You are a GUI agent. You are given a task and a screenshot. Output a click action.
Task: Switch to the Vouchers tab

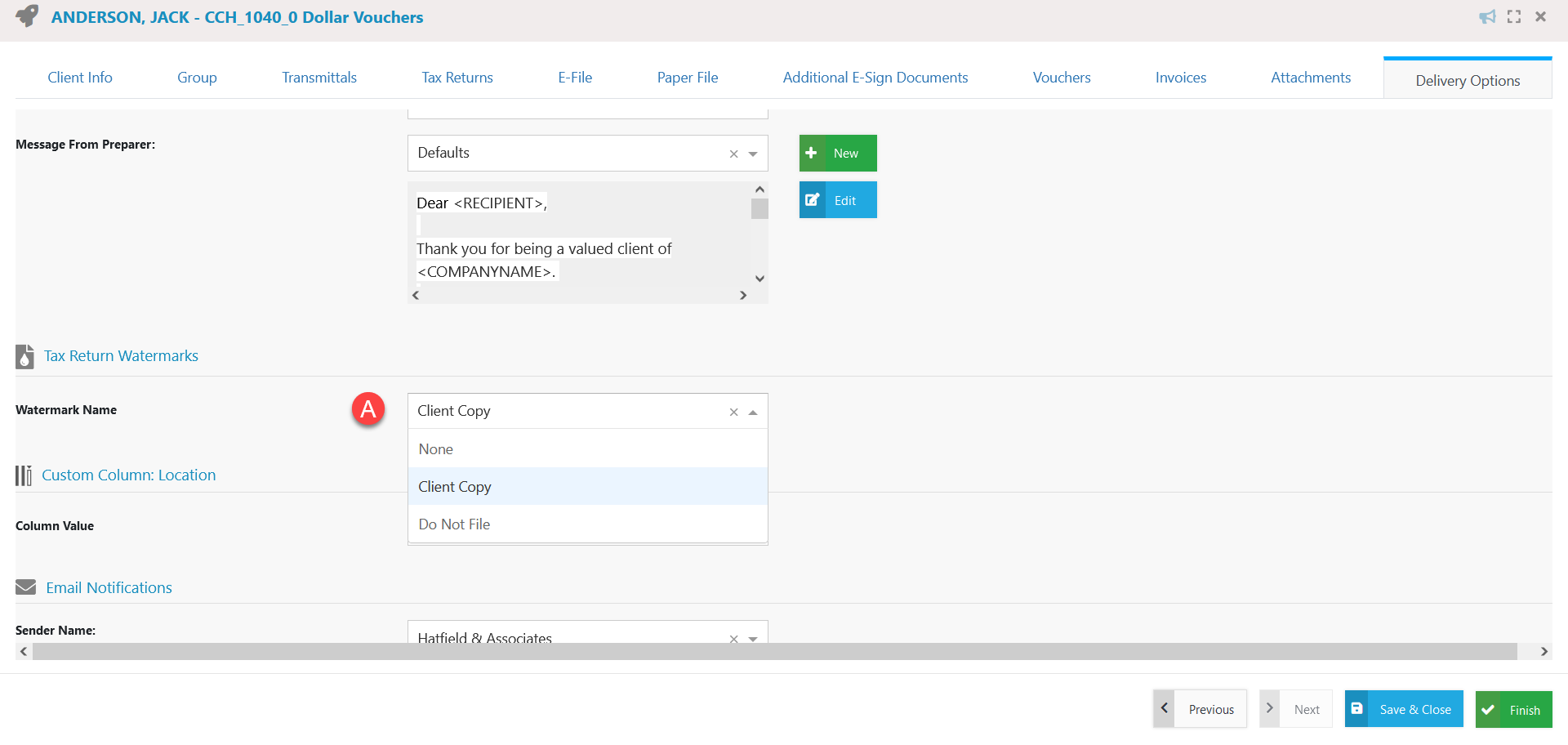1062,77
